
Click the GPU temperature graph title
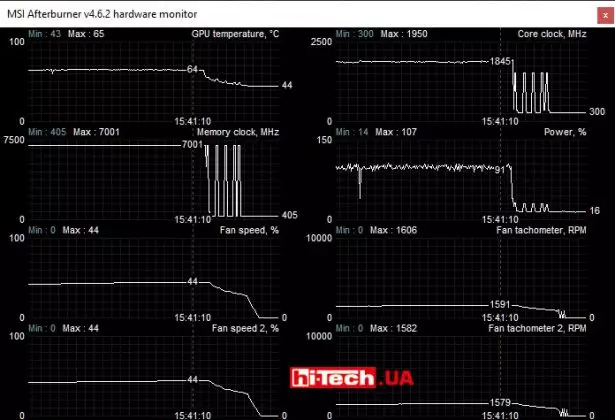(235, 34)
